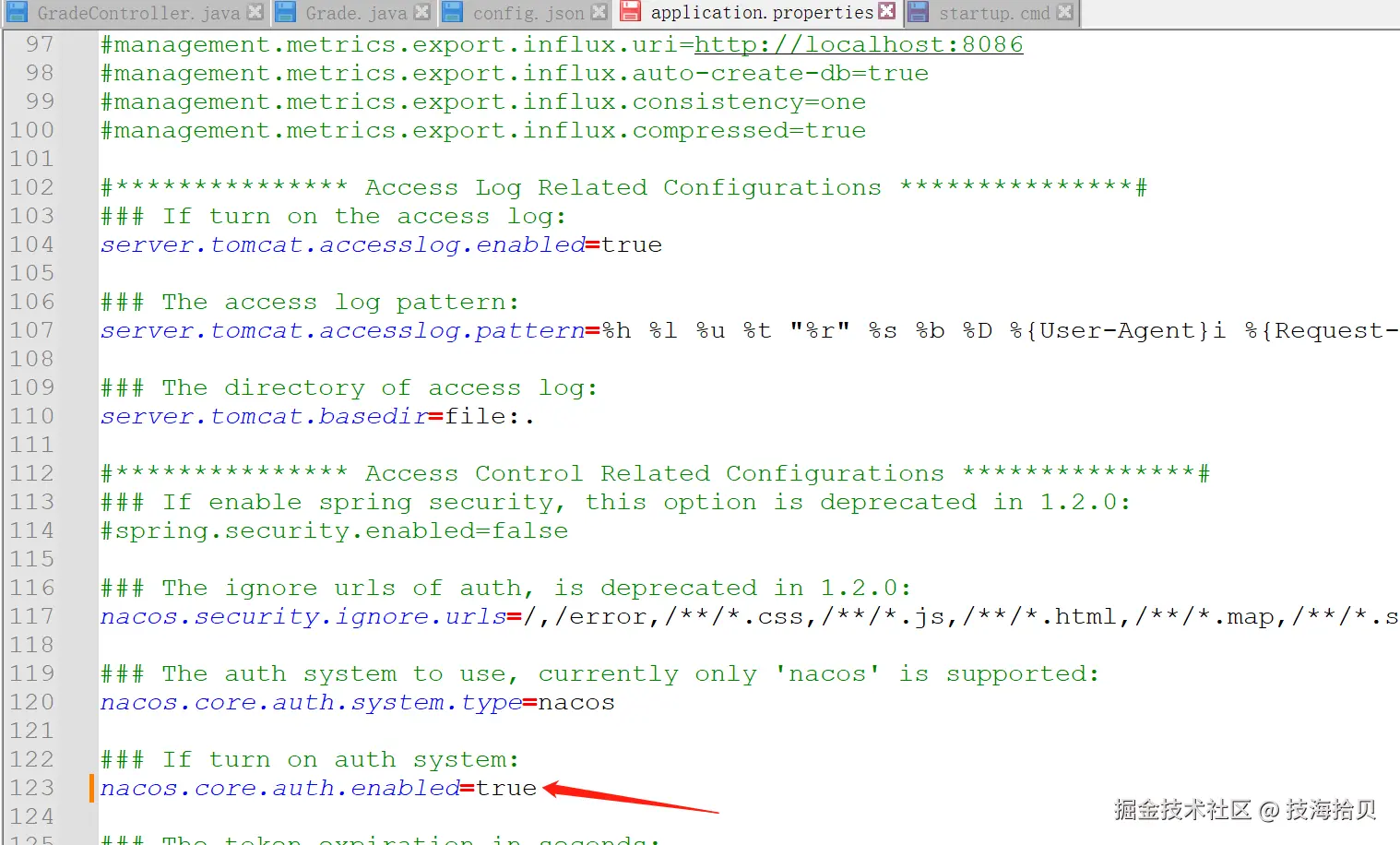Open the http://localhost:8086 link

859,44
